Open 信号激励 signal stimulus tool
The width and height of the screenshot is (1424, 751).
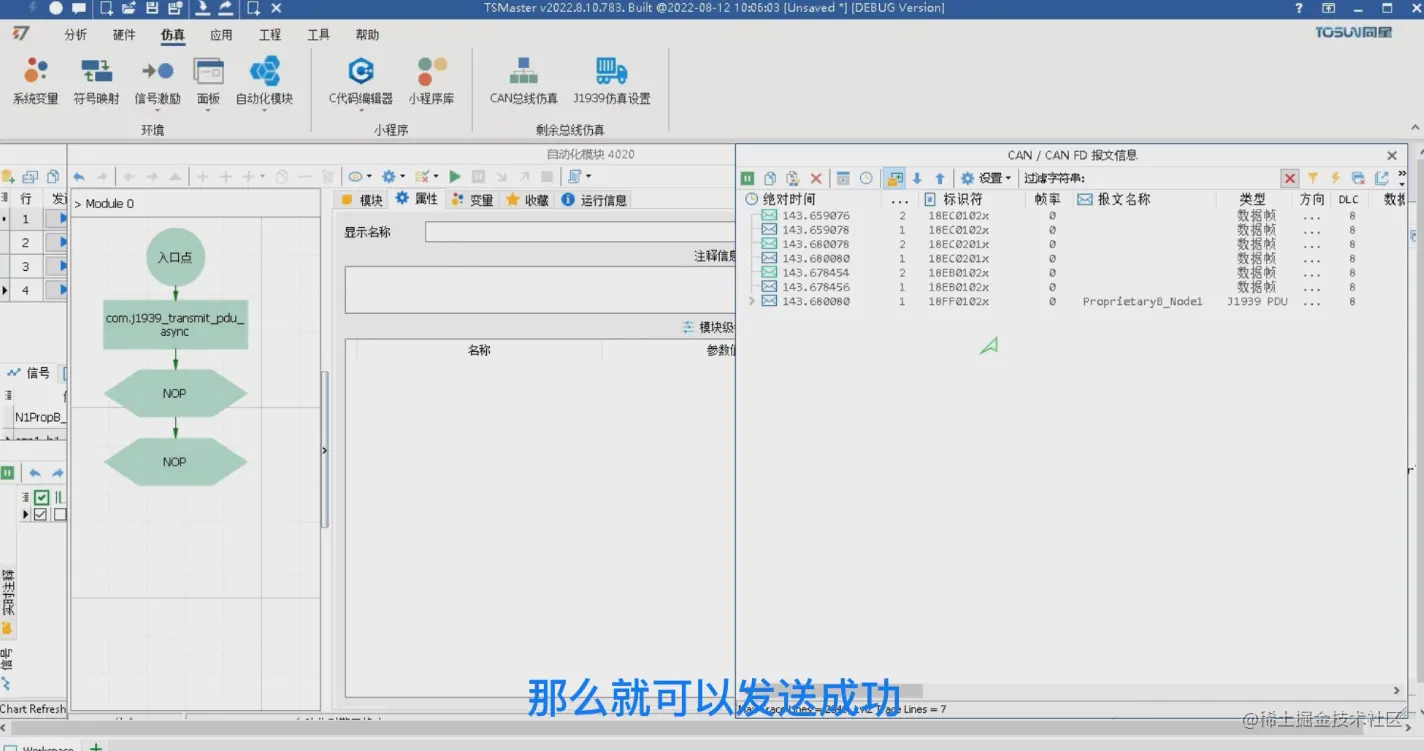(157, 81)
